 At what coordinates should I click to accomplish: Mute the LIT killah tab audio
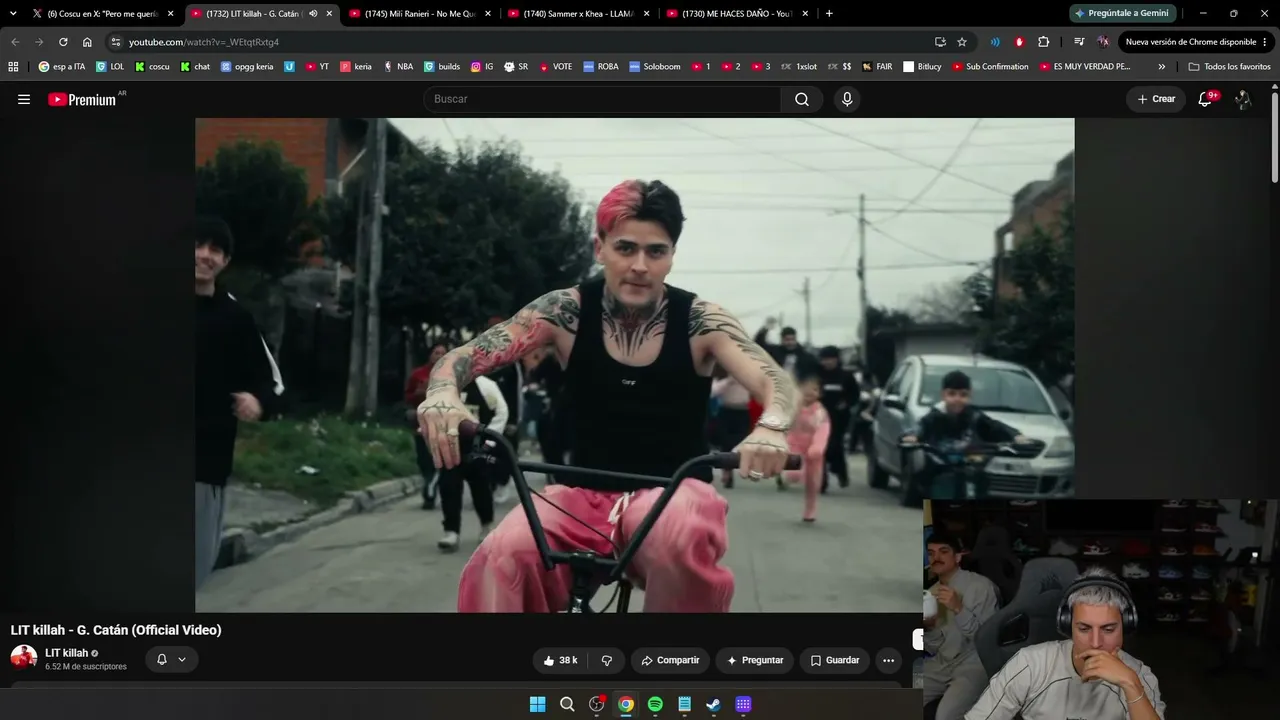coord(313,14)
